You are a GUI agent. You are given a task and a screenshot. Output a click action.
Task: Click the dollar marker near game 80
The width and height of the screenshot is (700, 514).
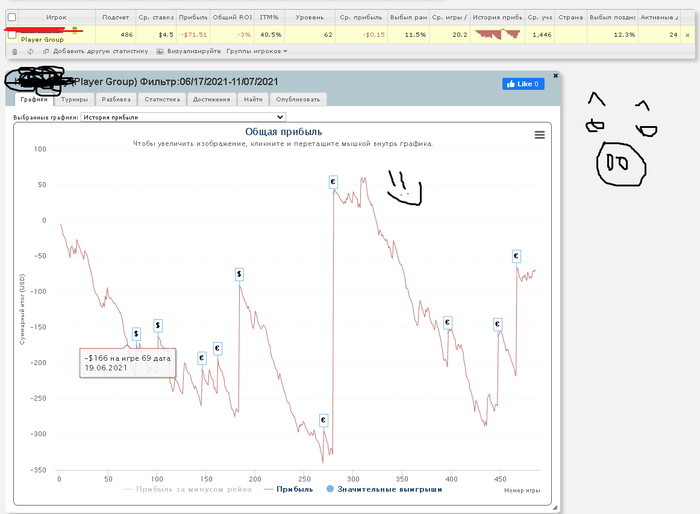click(136, 333)
